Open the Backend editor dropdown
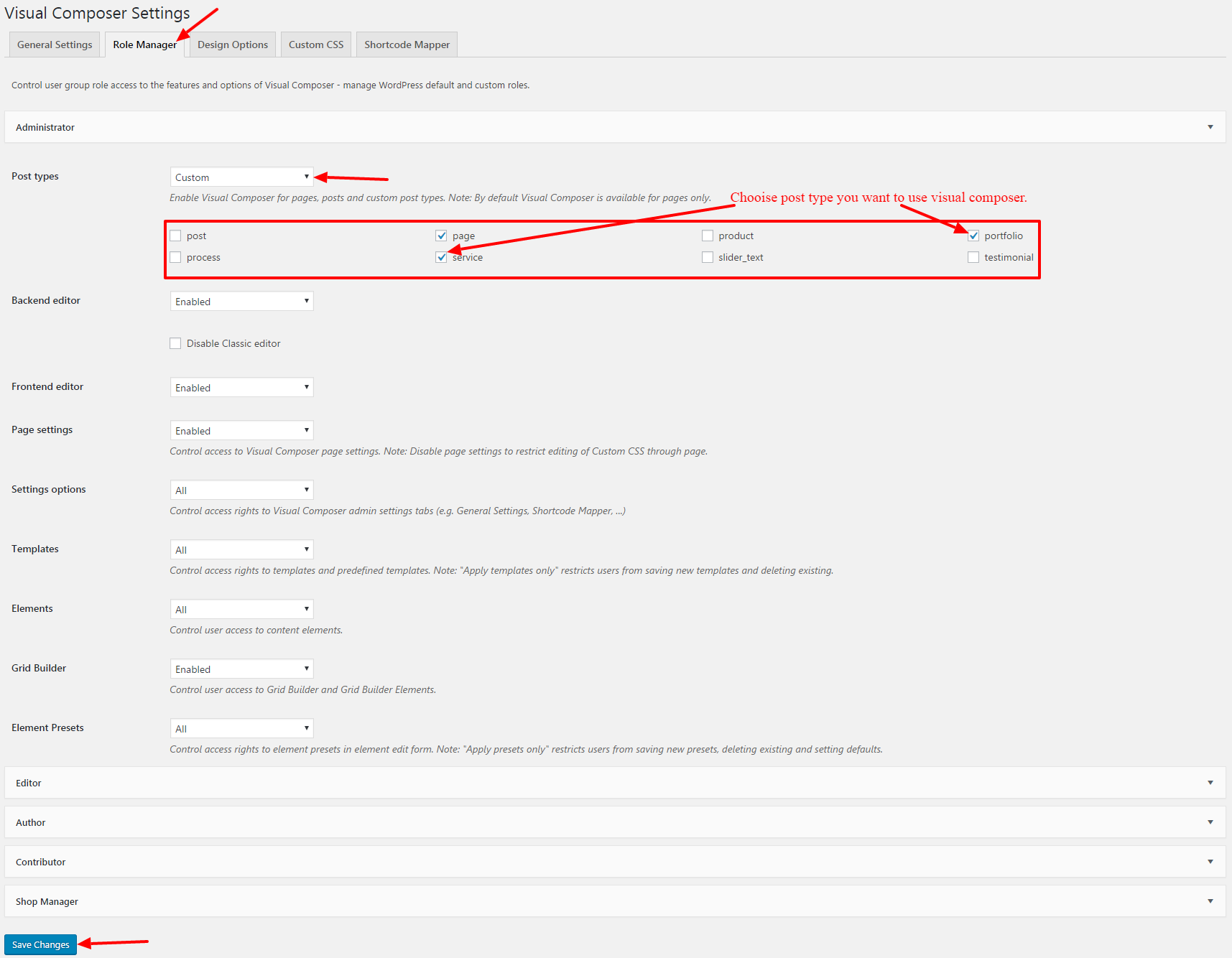Screen dimensions: 1232x958 click(x=241, y=301)
